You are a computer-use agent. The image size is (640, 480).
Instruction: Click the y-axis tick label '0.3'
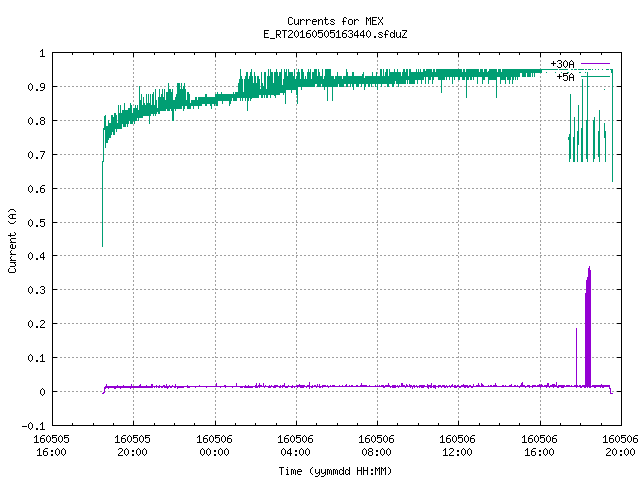(36, 290)
